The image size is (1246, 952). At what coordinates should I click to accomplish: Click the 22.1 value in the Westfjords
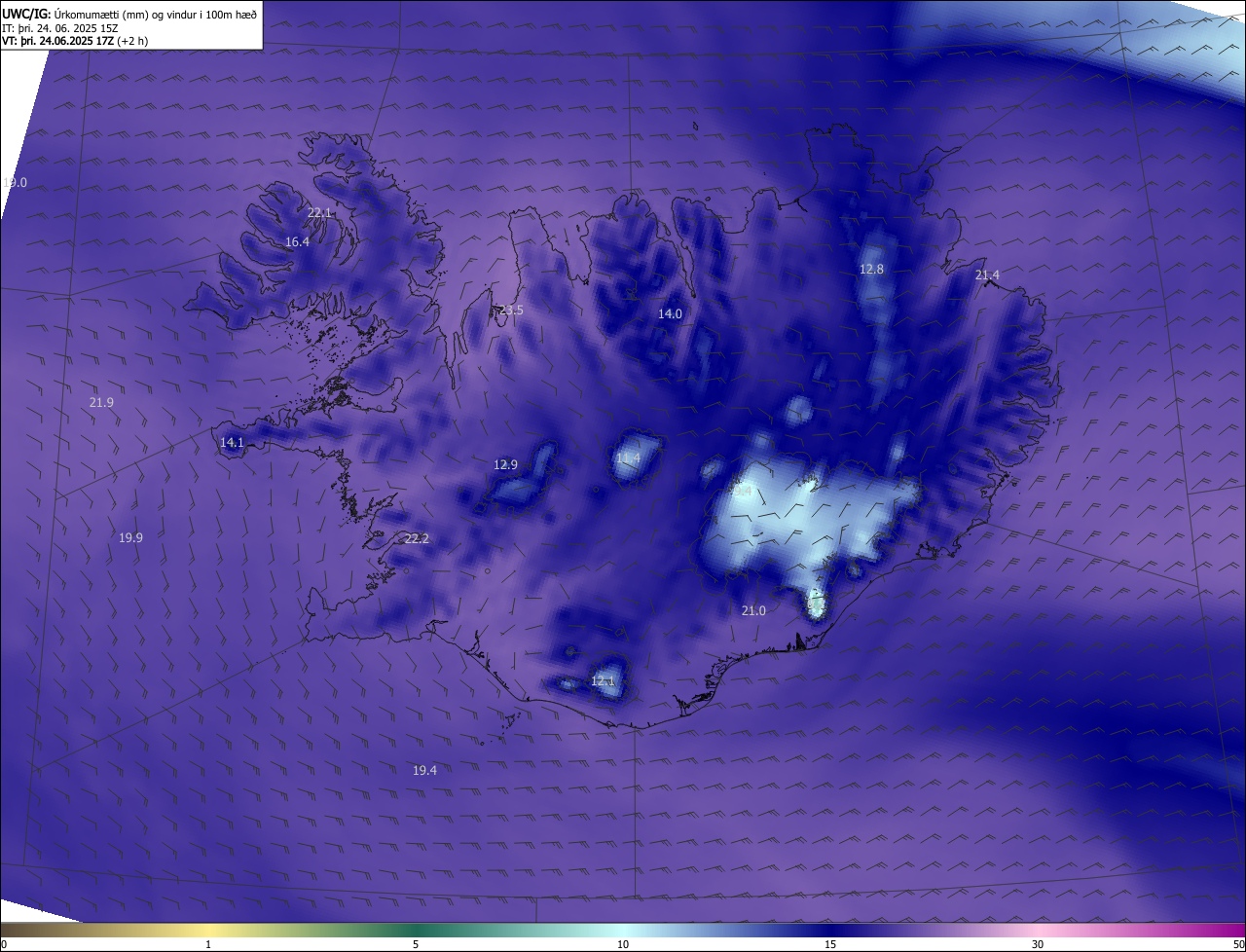tap(320, 212)
